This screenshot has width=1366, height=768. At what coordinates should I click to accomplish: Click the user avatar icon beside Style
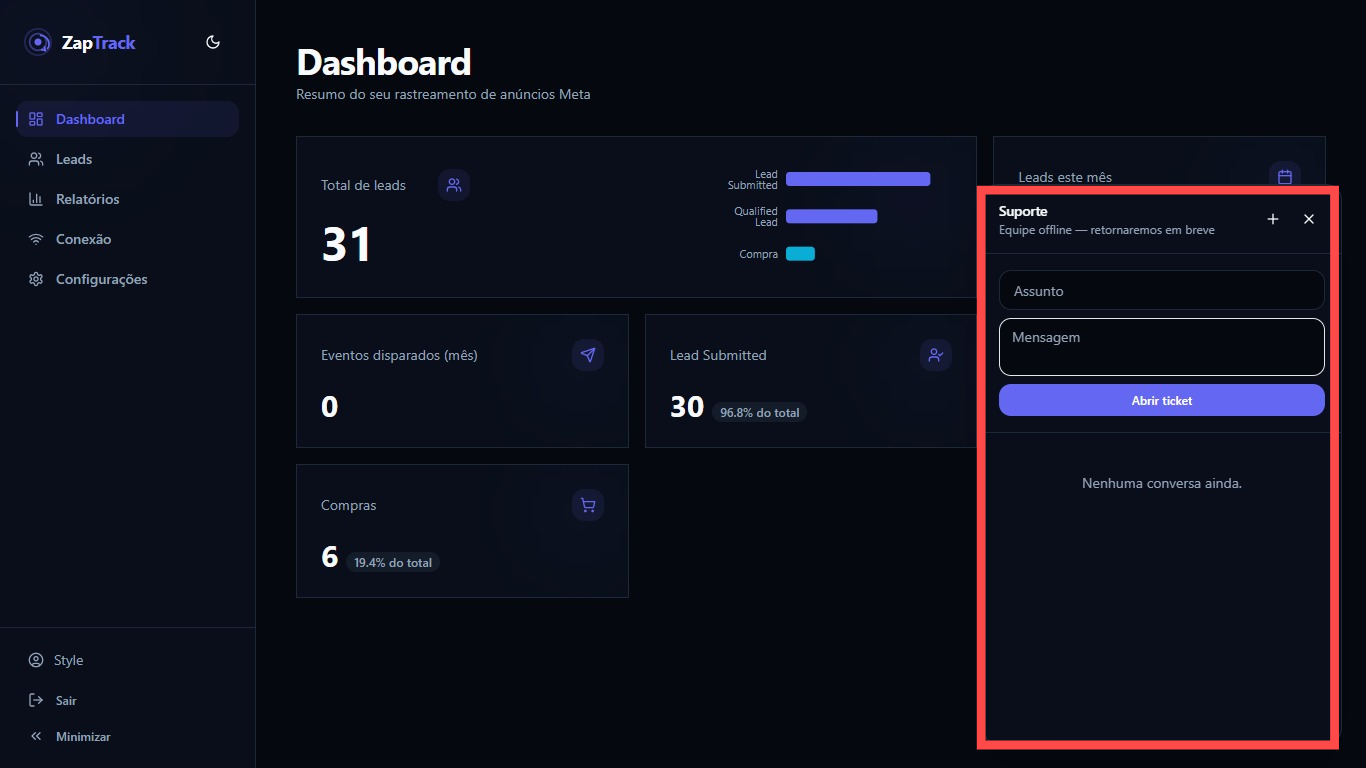click(x=36, y=660)
